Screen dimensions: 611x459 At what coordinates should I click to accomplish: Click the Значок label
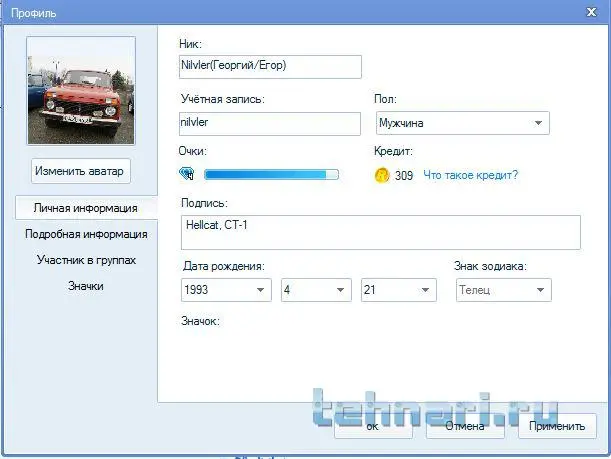click(200, 321)
